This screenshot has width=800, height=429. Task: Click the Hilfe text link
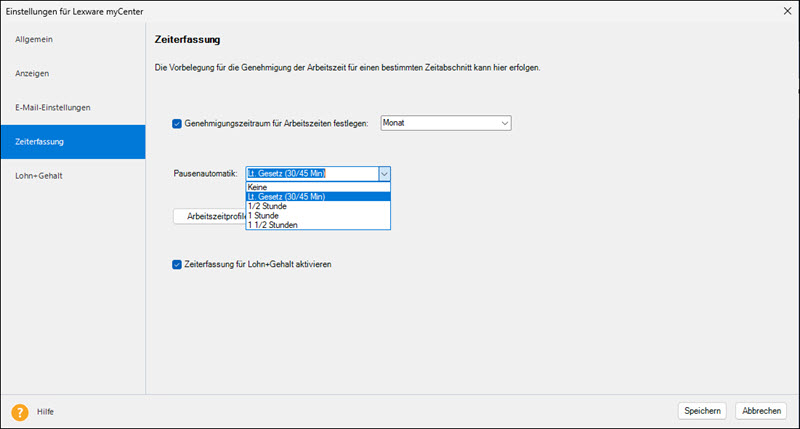(x=45, y=412)
